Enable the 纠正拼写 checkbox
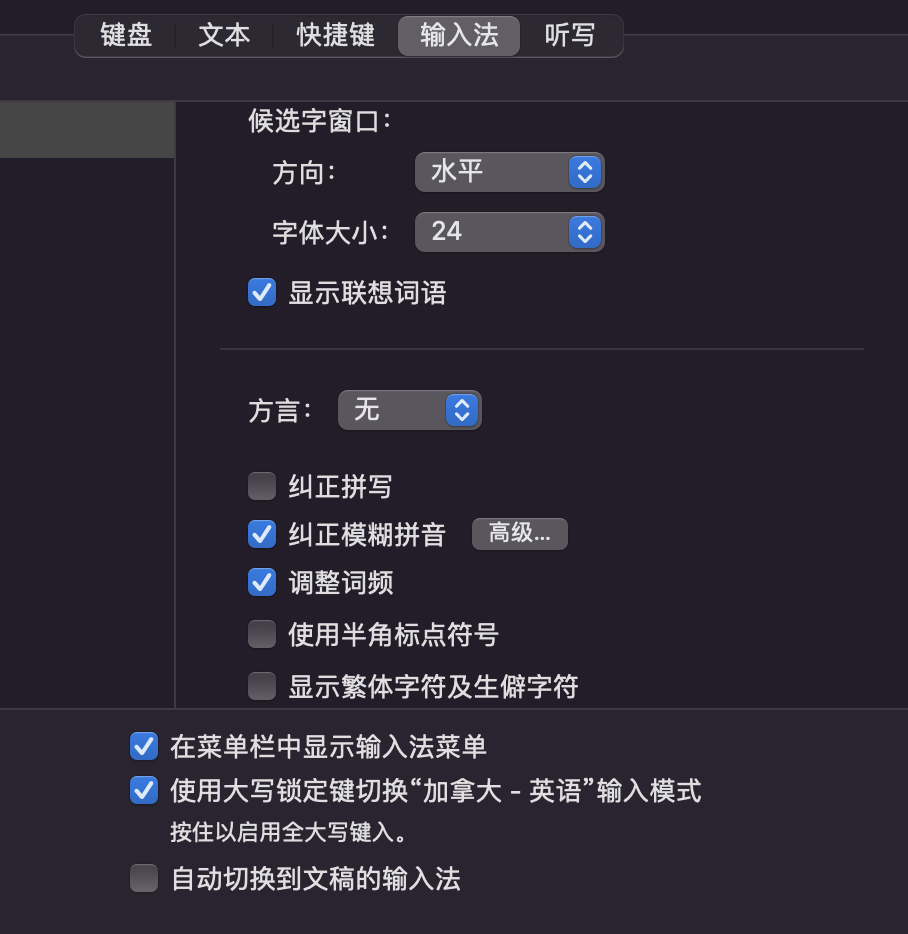This screenshot has width=908, height=934. (262, 487)
